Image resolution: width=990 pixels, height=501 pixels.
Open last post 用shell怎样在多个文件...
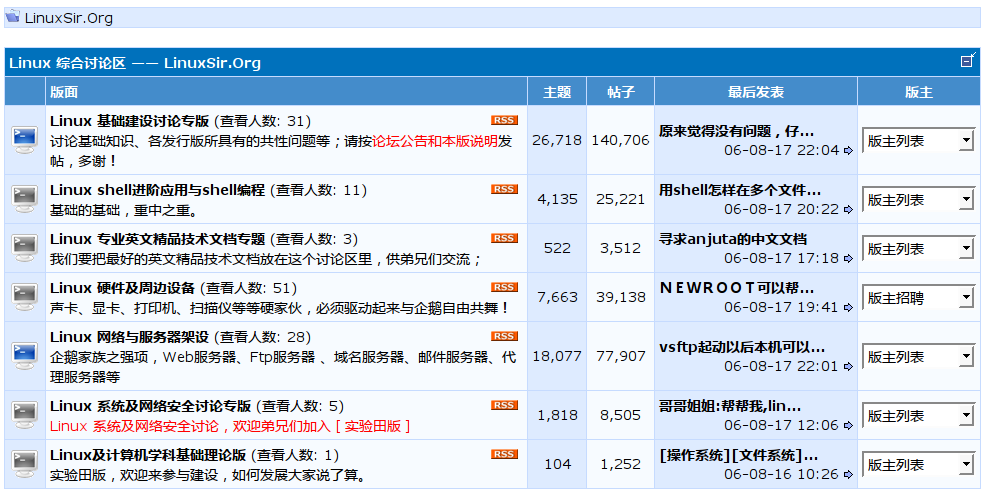click(740, 191)
